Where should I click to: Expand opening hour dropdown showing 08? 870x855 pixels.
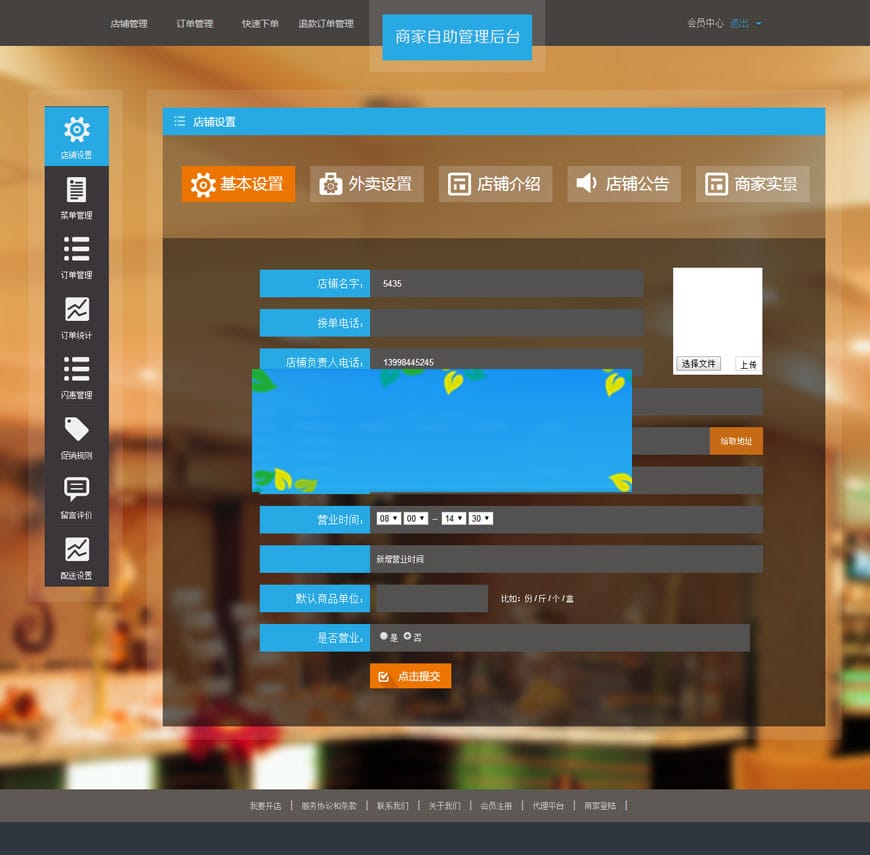pos(388,519)
